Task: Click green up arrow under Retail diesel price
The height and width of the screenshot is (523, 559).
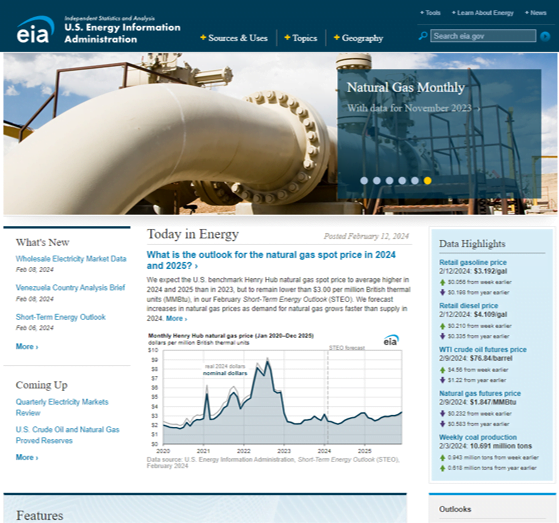Action: point(442,326)
